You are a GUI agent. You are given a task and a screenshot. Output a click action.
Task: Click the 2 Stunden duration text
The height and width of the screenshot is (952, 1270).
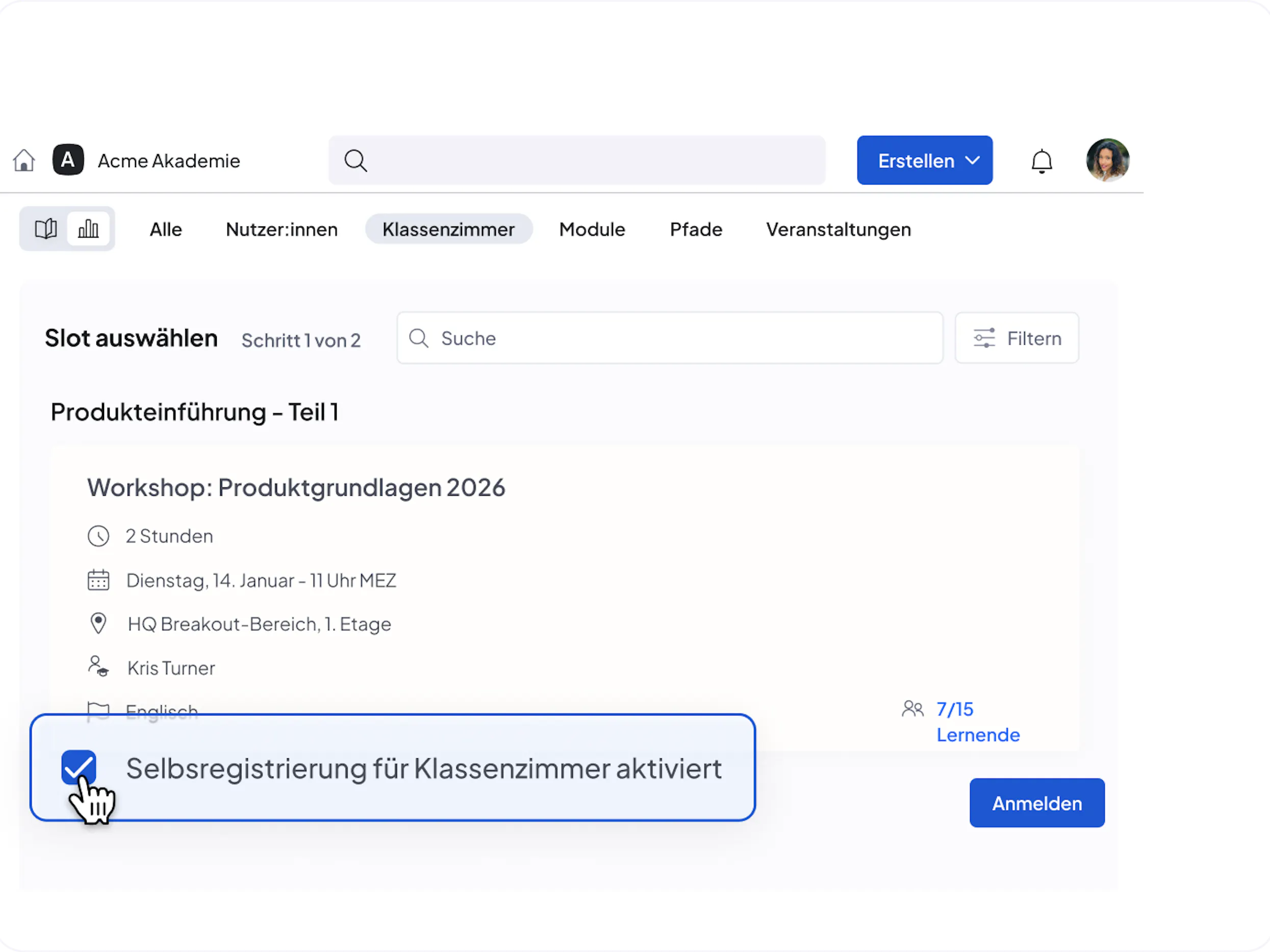(x=169, y=536)
